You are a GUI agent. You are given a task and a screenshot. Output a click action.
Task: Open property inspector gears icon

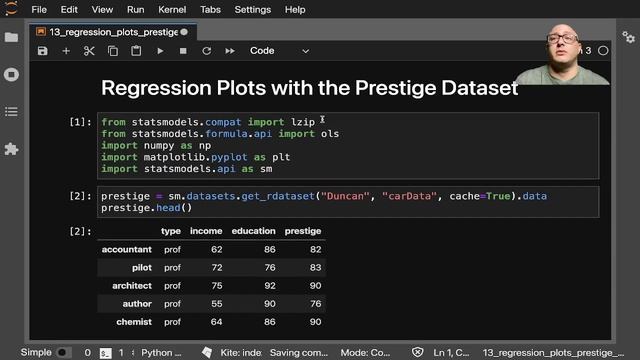[x=629, y=38]
